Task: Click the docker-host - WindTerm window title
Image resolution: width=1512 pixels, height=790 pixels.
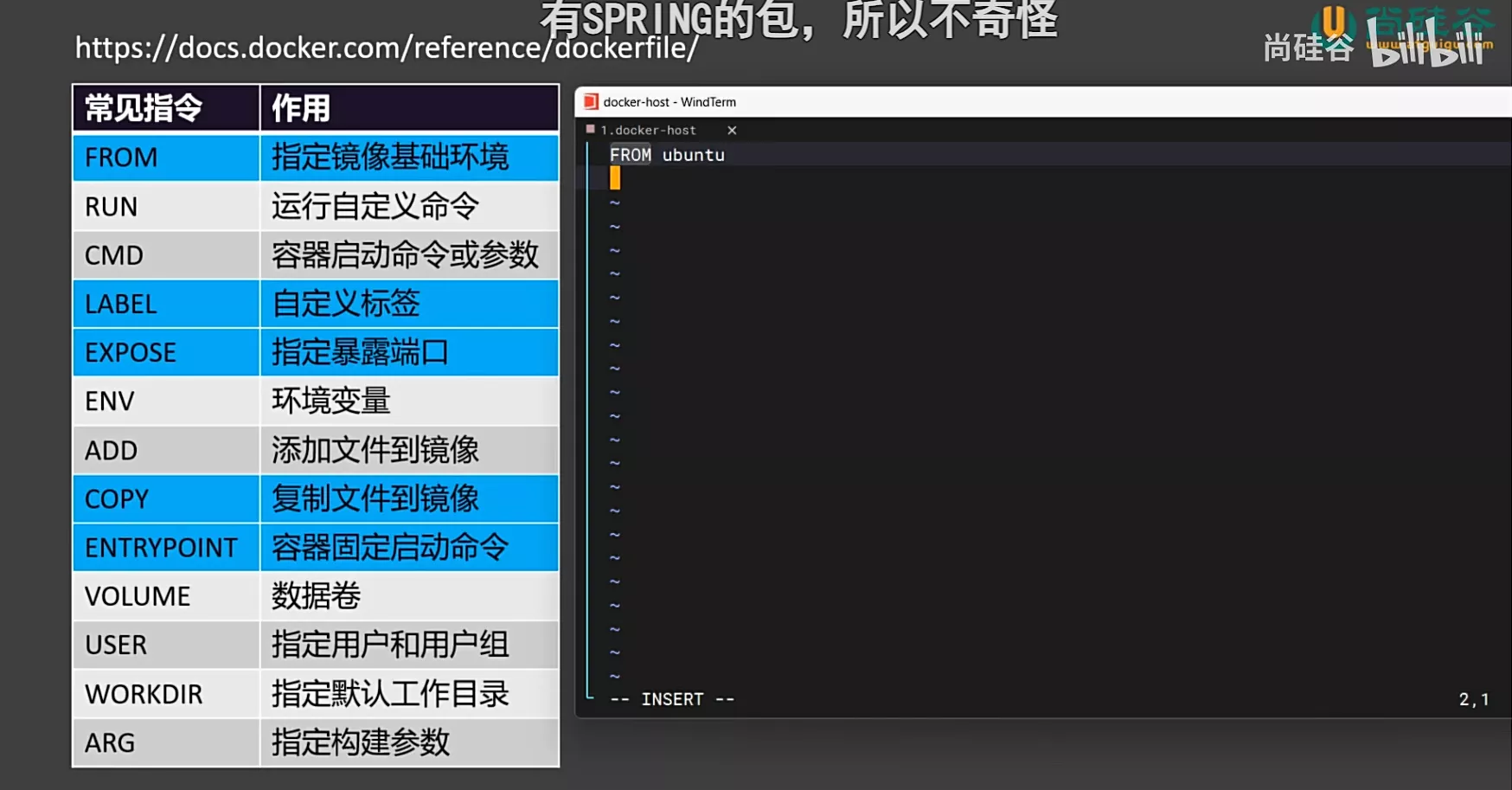Action: pos(670,102)
